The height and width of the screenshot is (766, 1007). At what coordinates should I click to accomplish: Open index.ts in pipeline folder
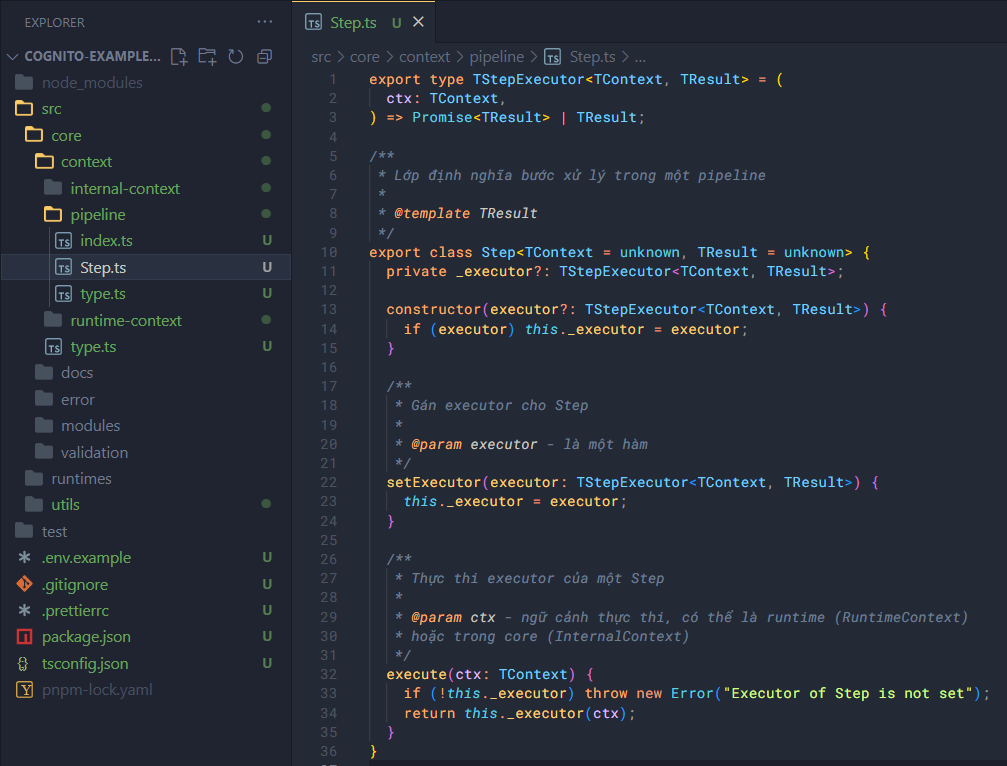coord(106,241)
